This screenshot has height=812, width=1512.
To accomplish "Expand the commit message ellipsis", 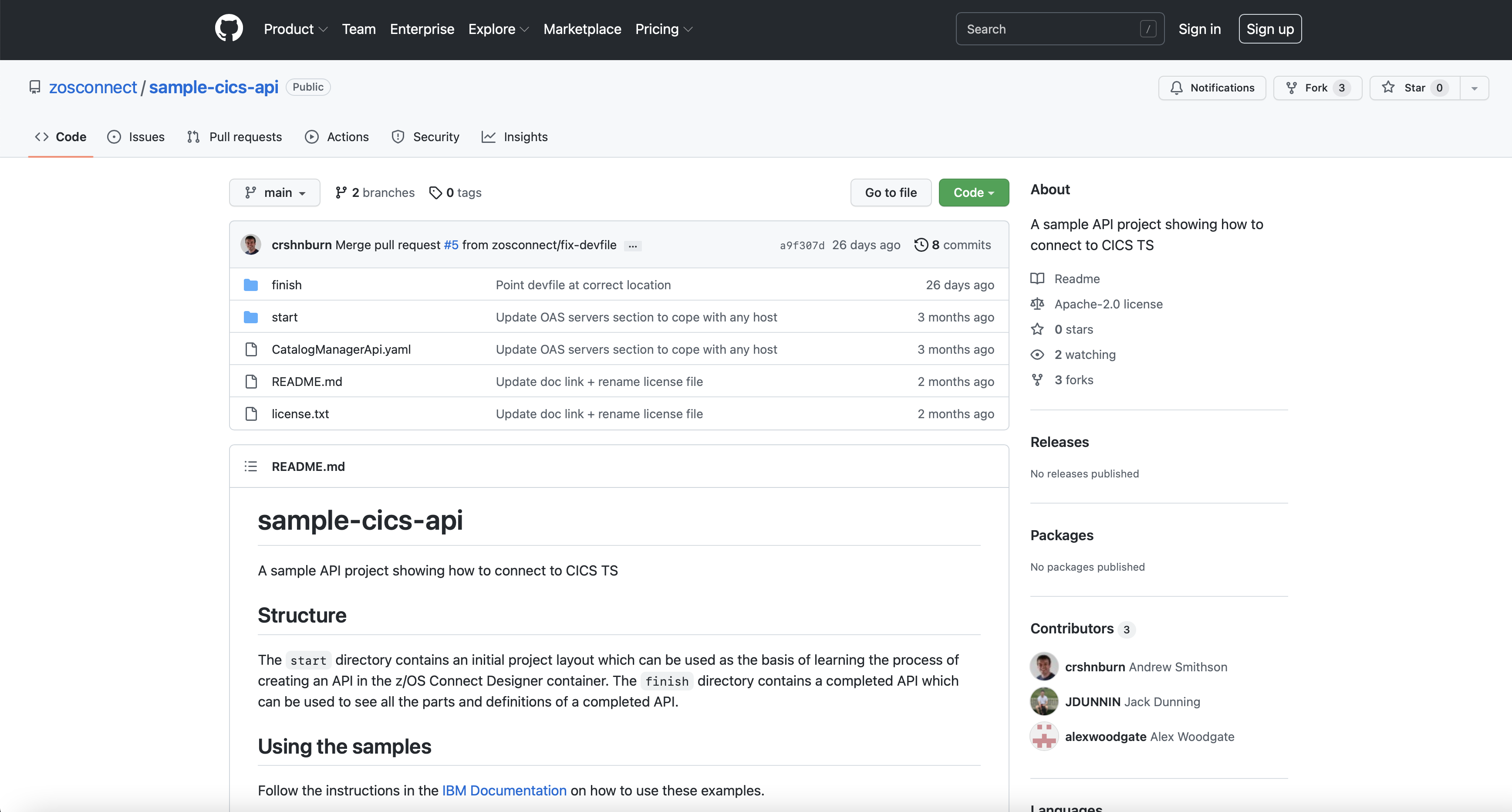I will (633, 246).
